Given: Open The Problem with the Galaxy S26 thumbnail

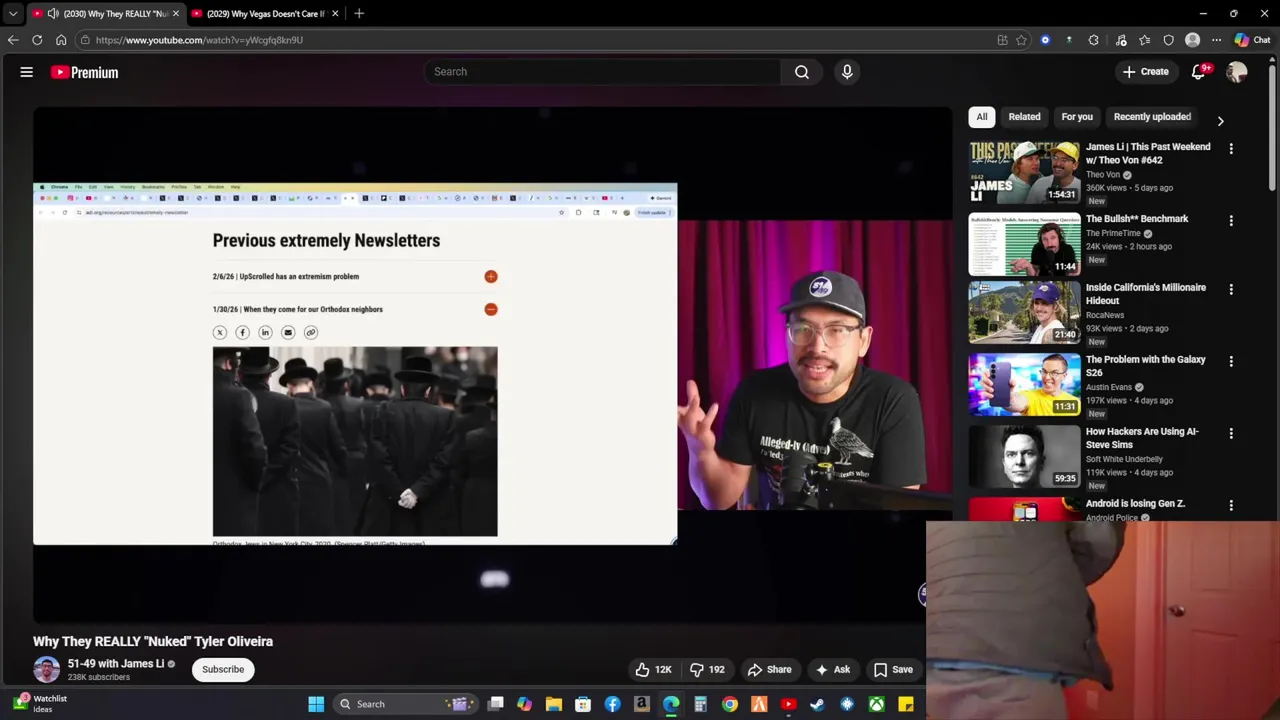Looking at the screenshot, I should click(x=1024, y=385).
